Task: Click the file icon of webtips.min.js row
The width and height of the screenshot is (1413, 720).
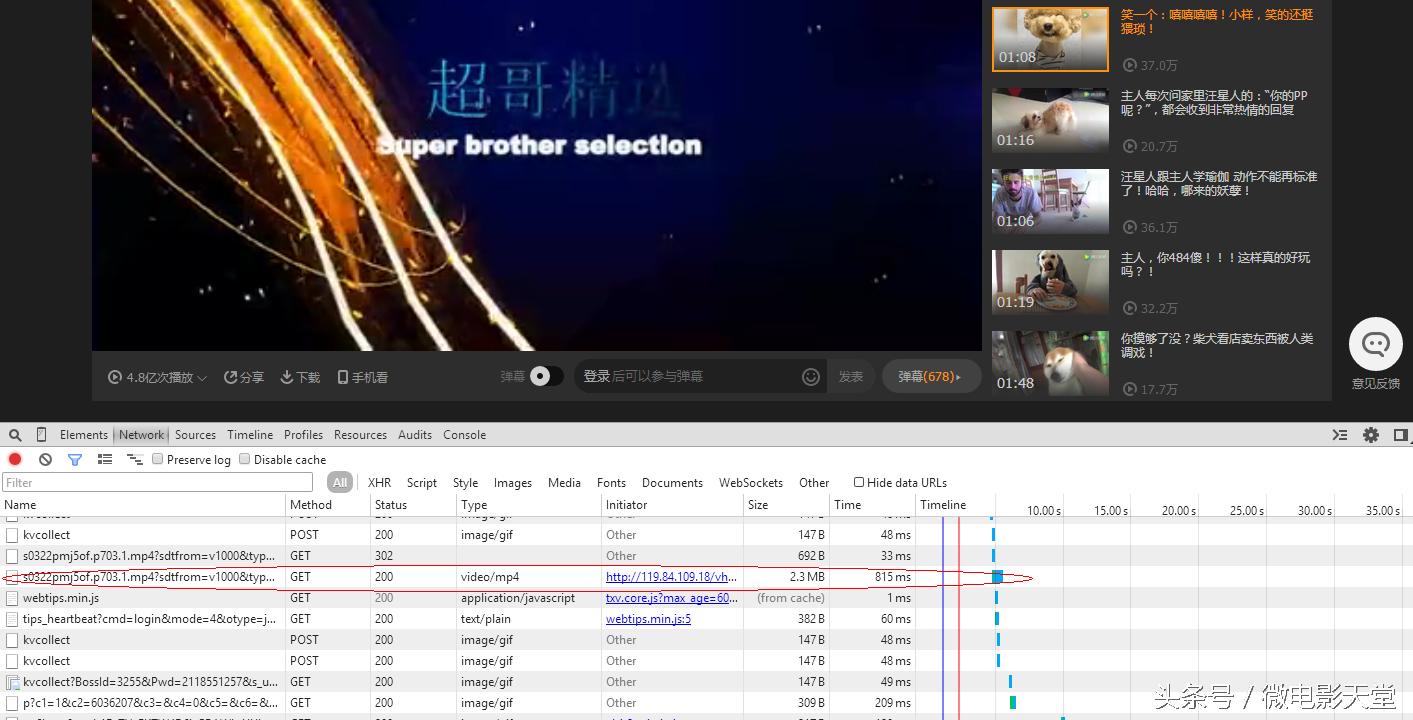Action: pyautogui.click(x=12, y=598)
